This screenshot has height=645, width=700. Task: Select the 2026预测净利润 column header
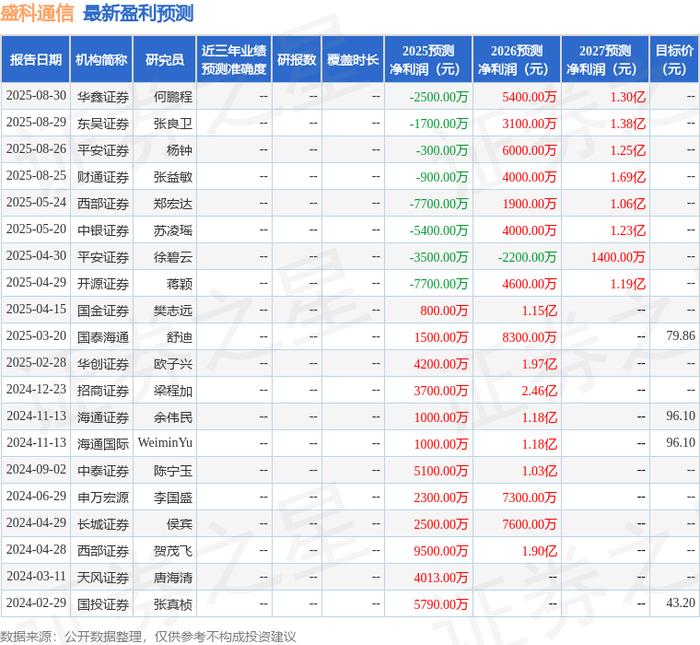[x=517, y=59]
